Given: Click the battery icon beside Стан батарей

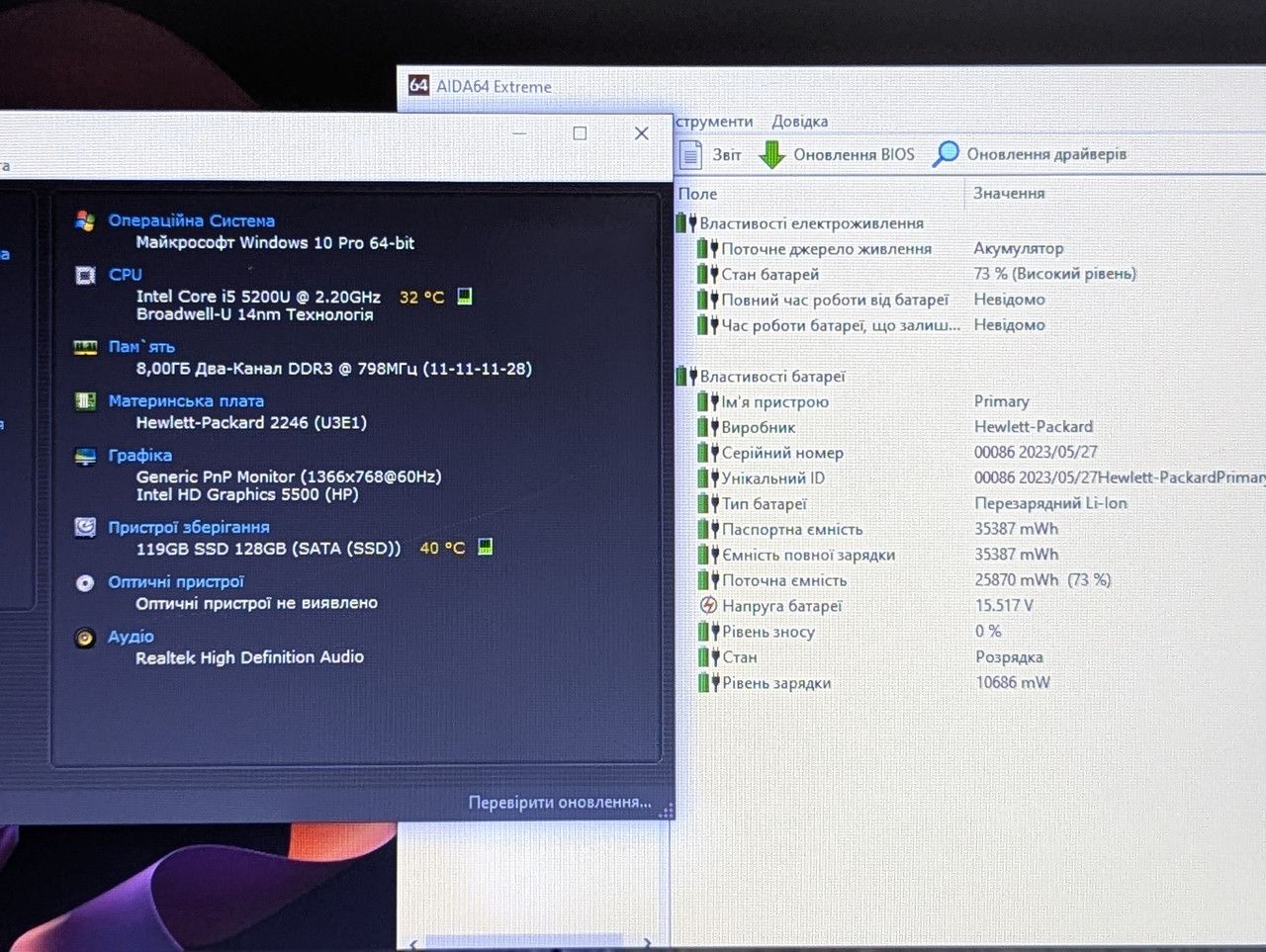Looking at the screenshot, I should click(707, 274).
